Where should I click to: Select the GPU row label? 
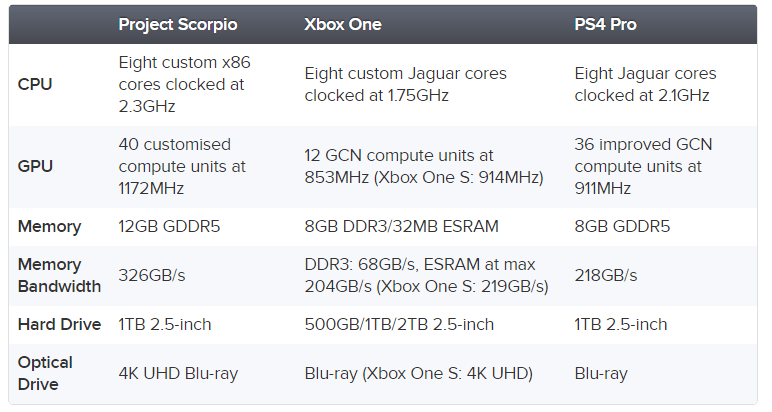[35, 166]
